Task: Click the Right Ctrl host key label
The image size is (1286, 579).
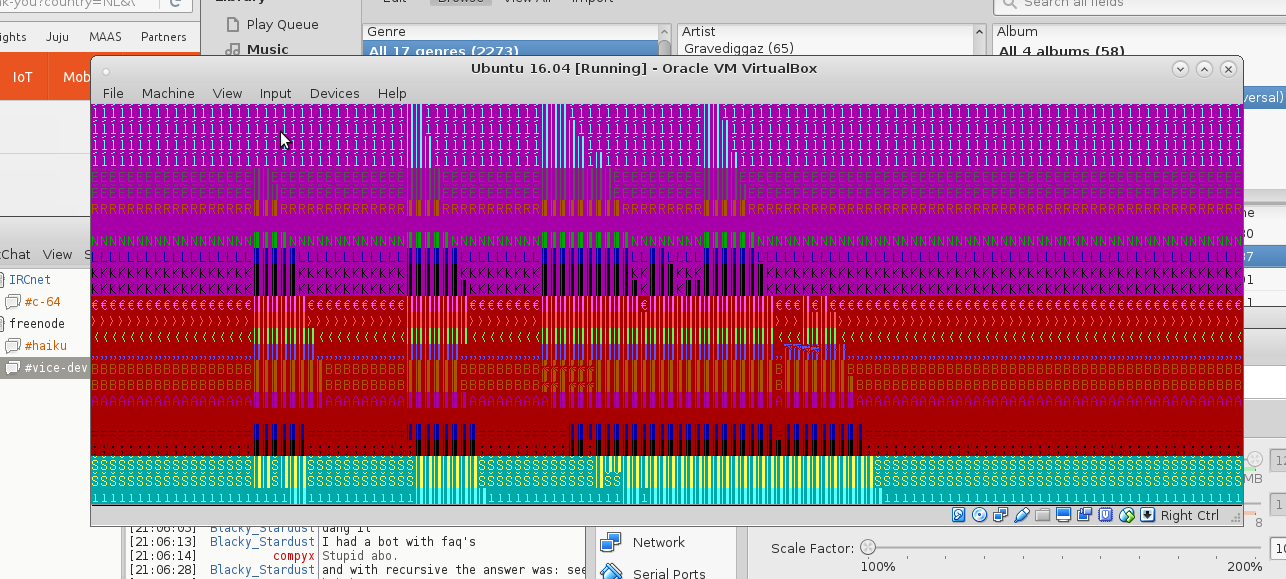Action: pos(1190,515)
